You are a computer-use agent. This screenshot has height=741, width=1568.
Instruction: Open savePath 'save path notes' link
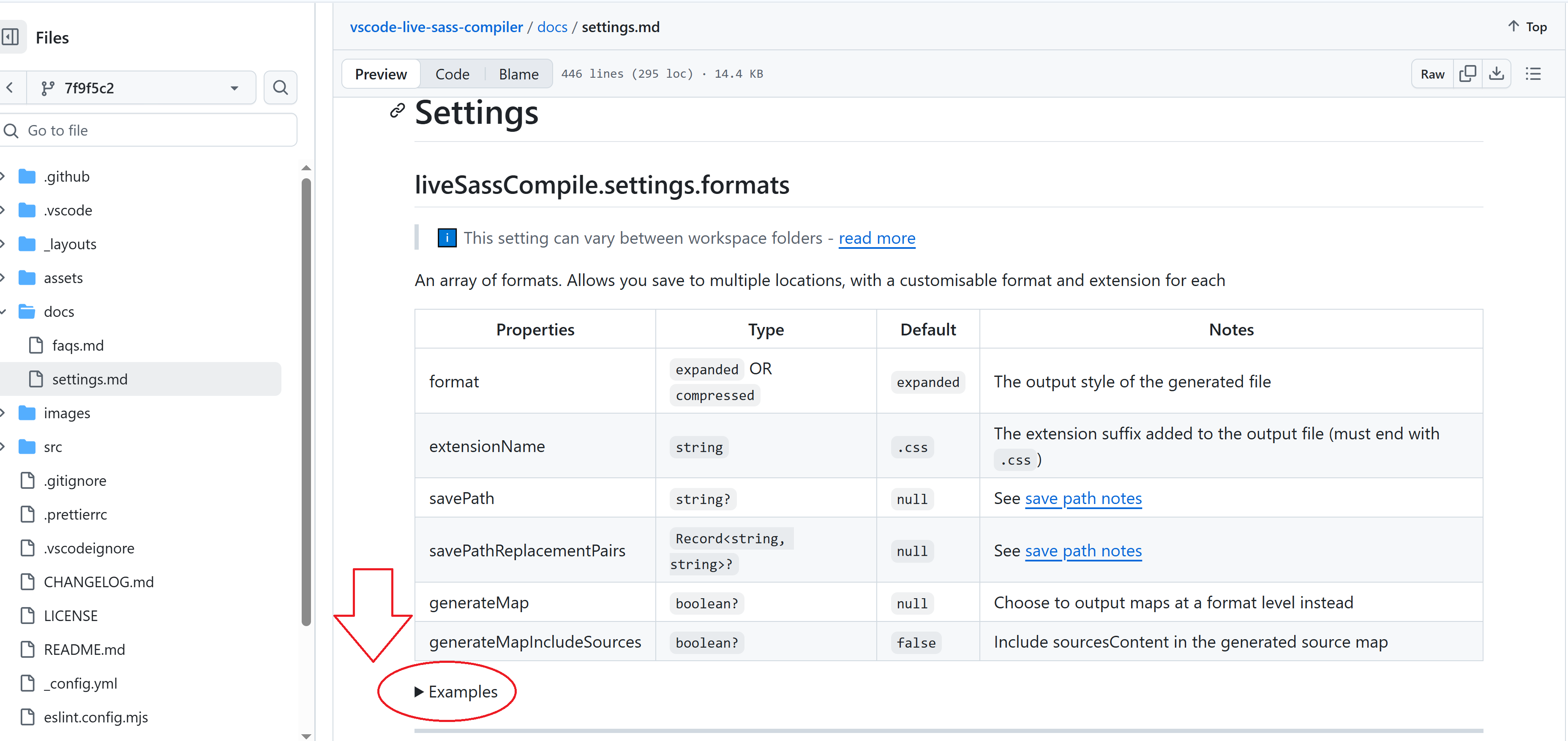point(1083,498)
